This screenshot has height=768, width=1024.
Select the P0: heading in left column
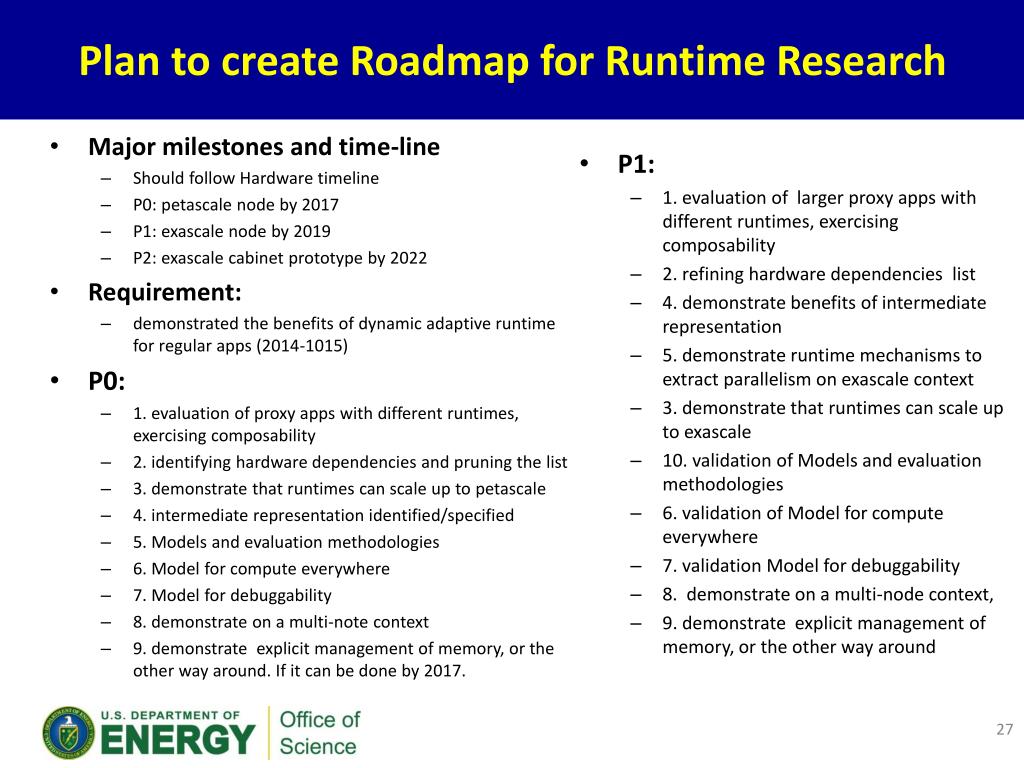pyautogui.click(x=106, y=381)
